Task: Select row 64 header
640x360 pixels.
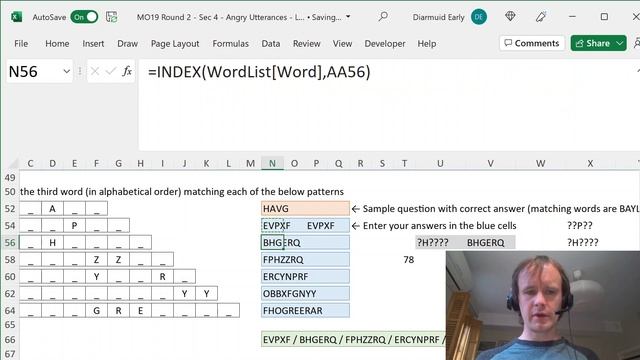Action: point(10,311)
